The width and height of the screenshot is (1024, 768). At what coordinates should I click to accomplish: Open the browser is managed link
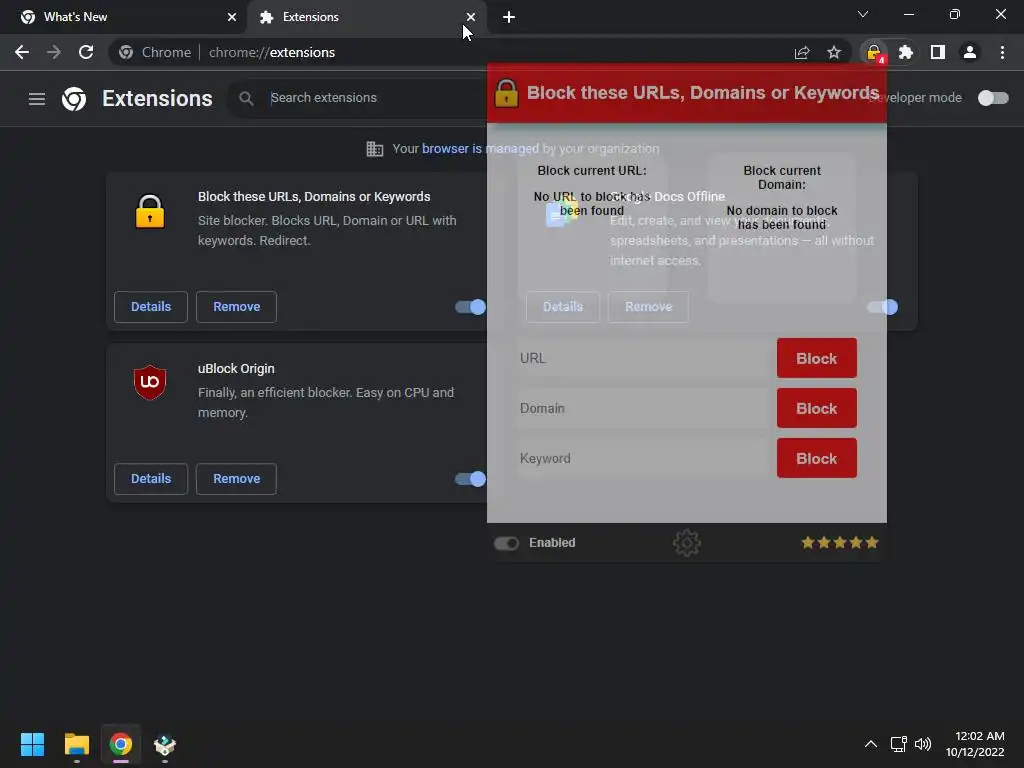pos(480,149)
